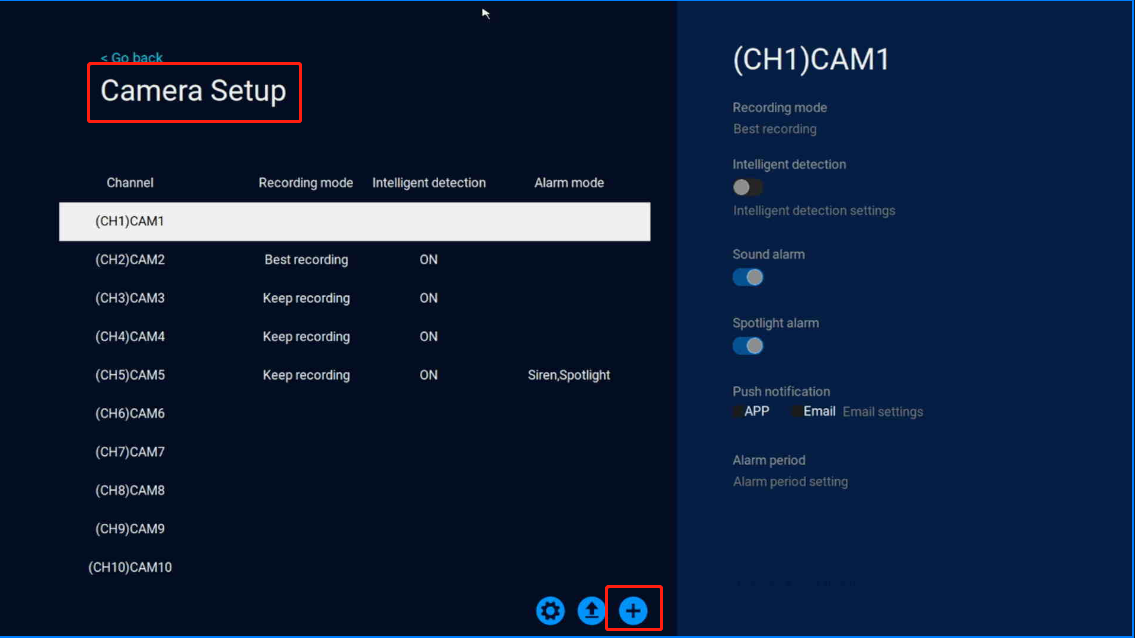Click the plus icon to add camera
This screenshot has width=1135, height=638.
(633, 610)
